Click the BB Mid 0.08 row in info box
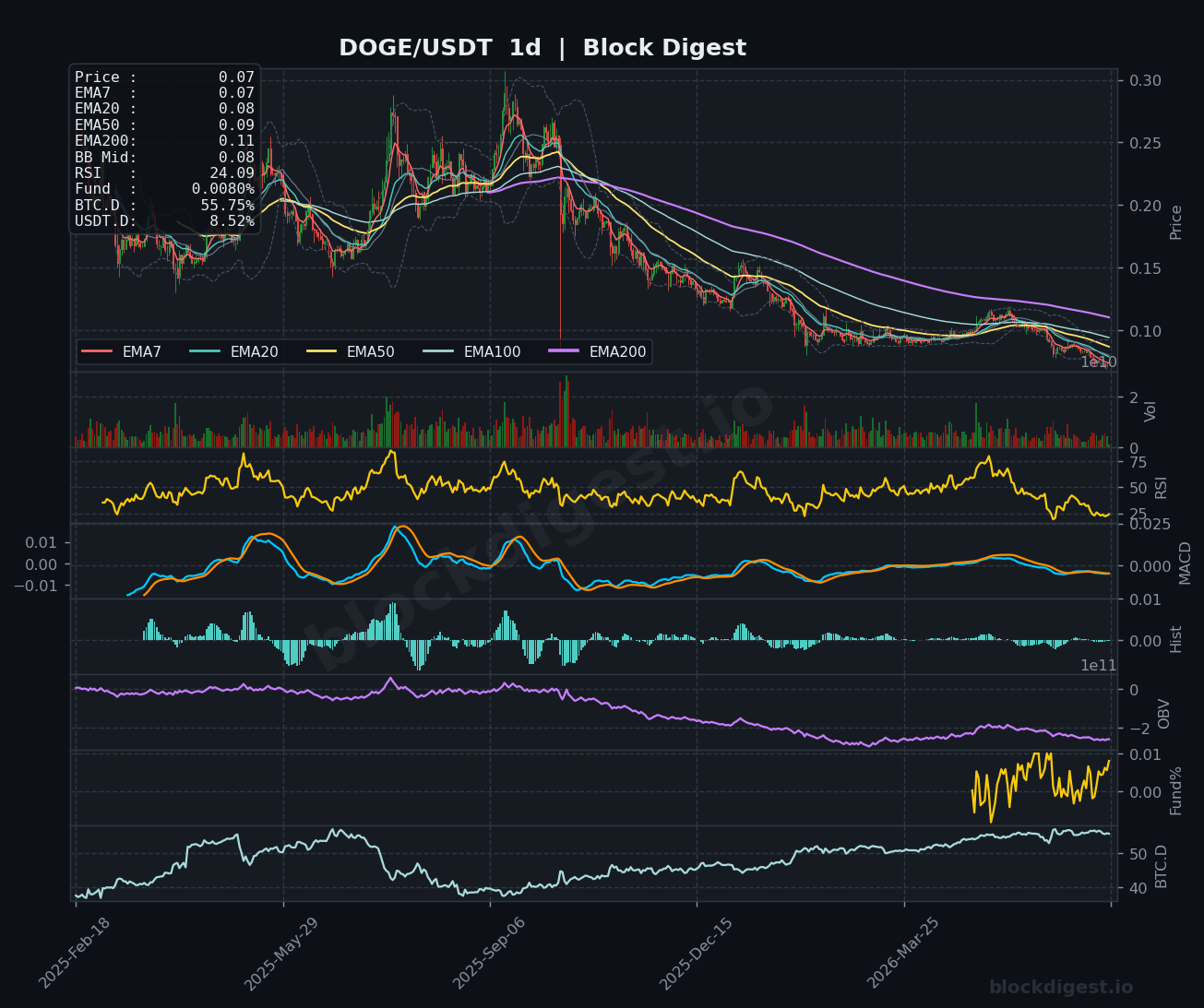Image resolution: width=1204 pixels, height=1008 pixels. point(164,158)
